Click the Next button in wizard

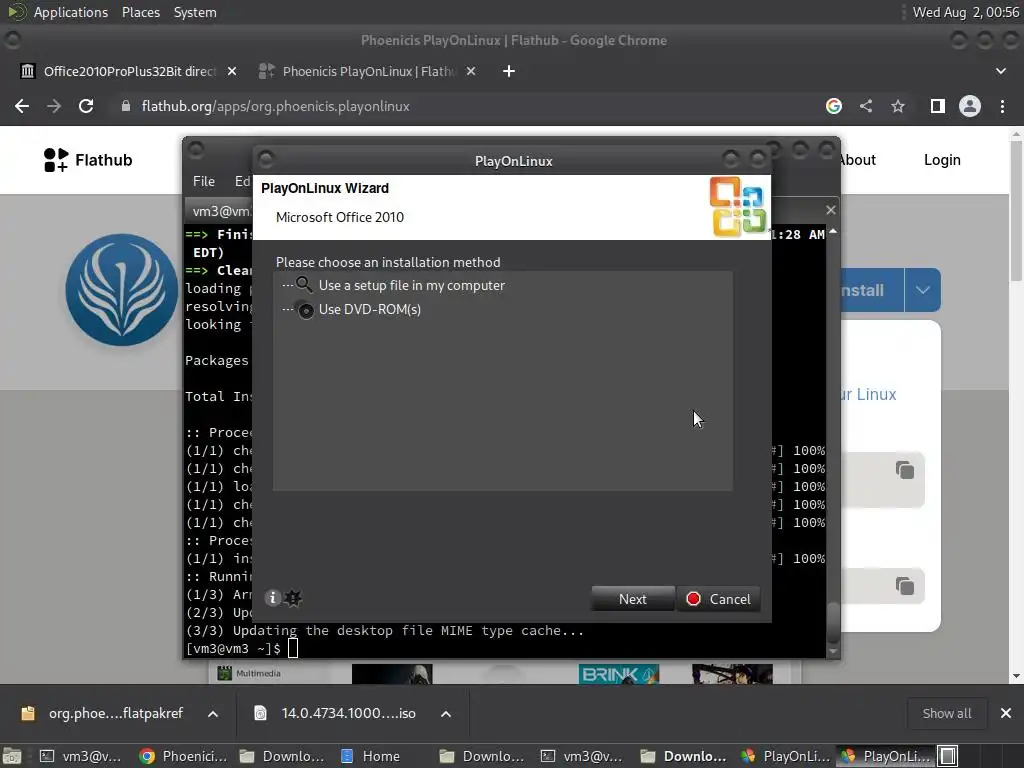click(632, 599)
